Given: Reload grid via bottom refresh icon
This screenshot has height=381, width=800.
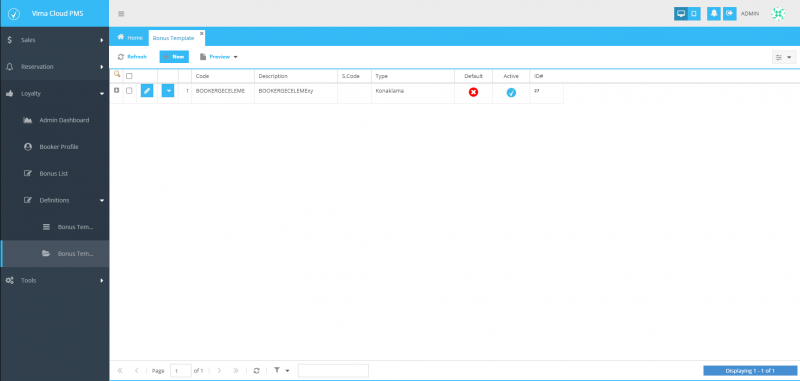Looking at the screenshot, I should point(257,371).
